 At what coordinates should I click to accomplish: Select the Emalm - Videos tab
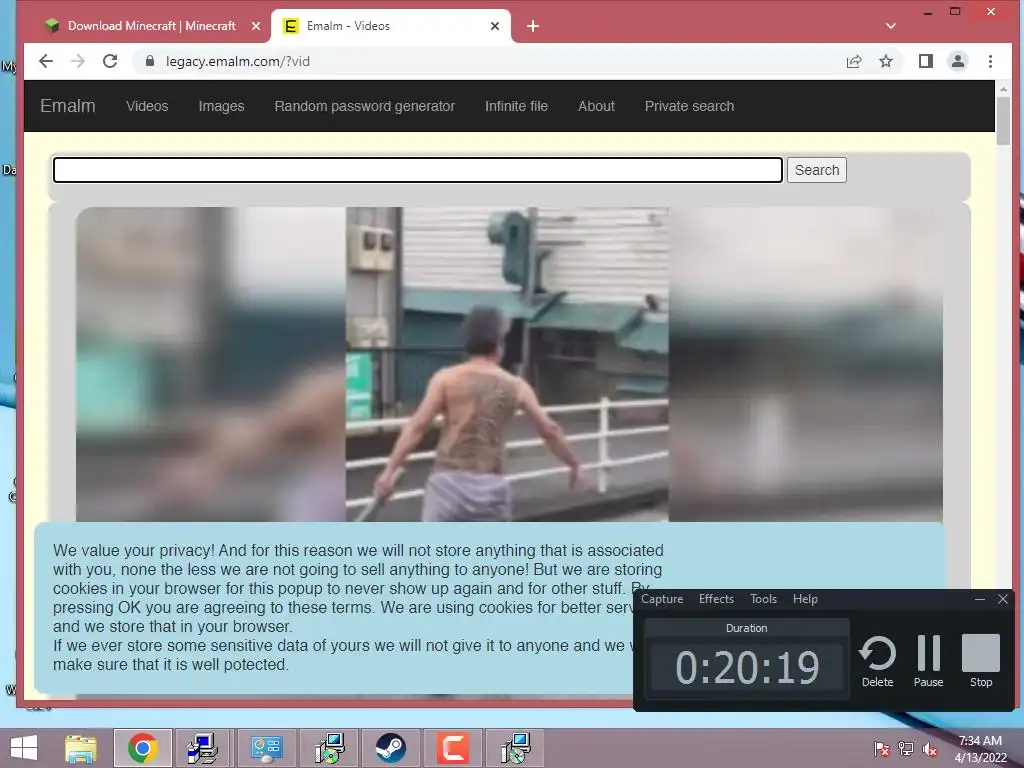392,26
